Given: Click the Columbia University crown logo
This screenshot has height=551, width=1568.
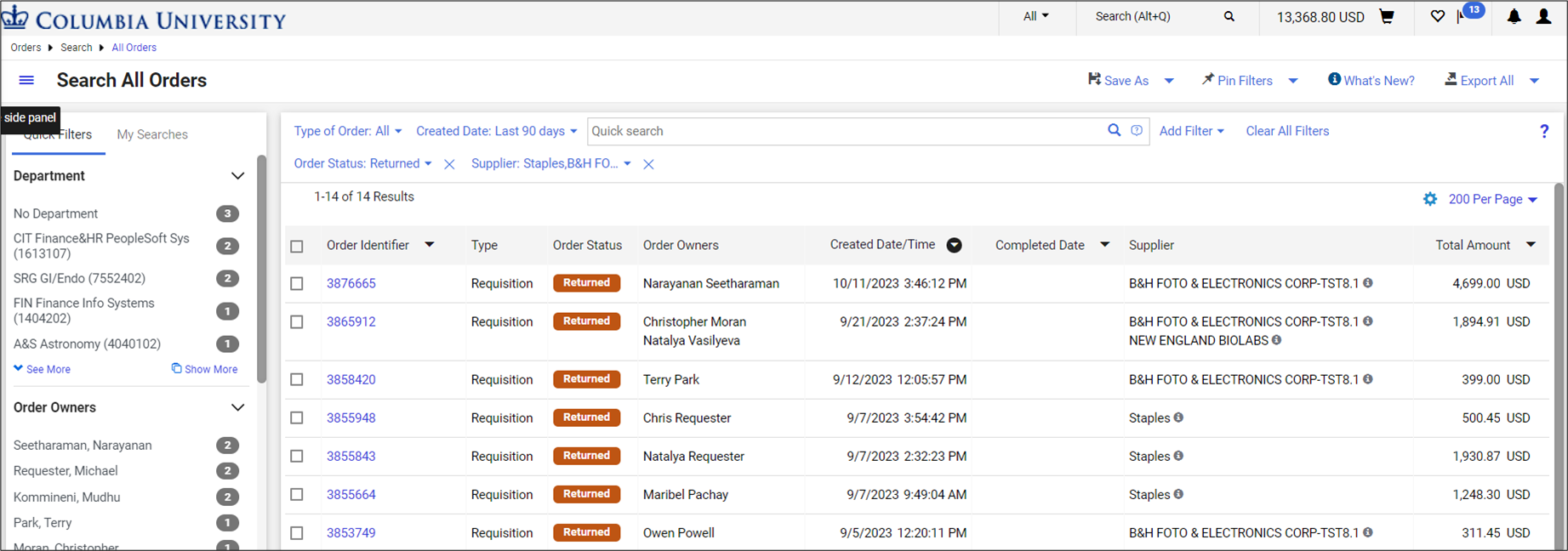Looking at the screenshot, I should pos(14,17).
